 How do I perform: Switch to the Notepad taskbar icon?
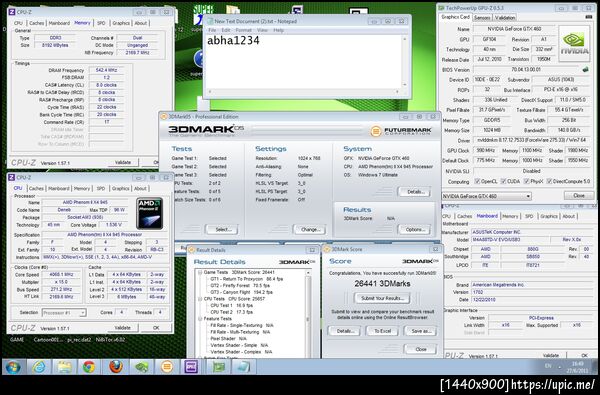pos(243,367)
